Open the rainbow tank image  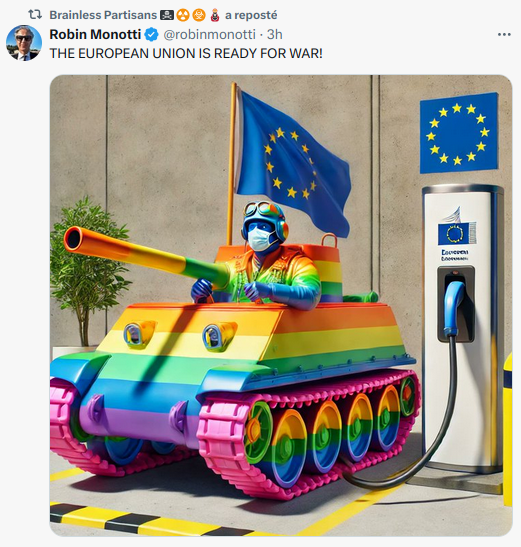tap(281, 305)
